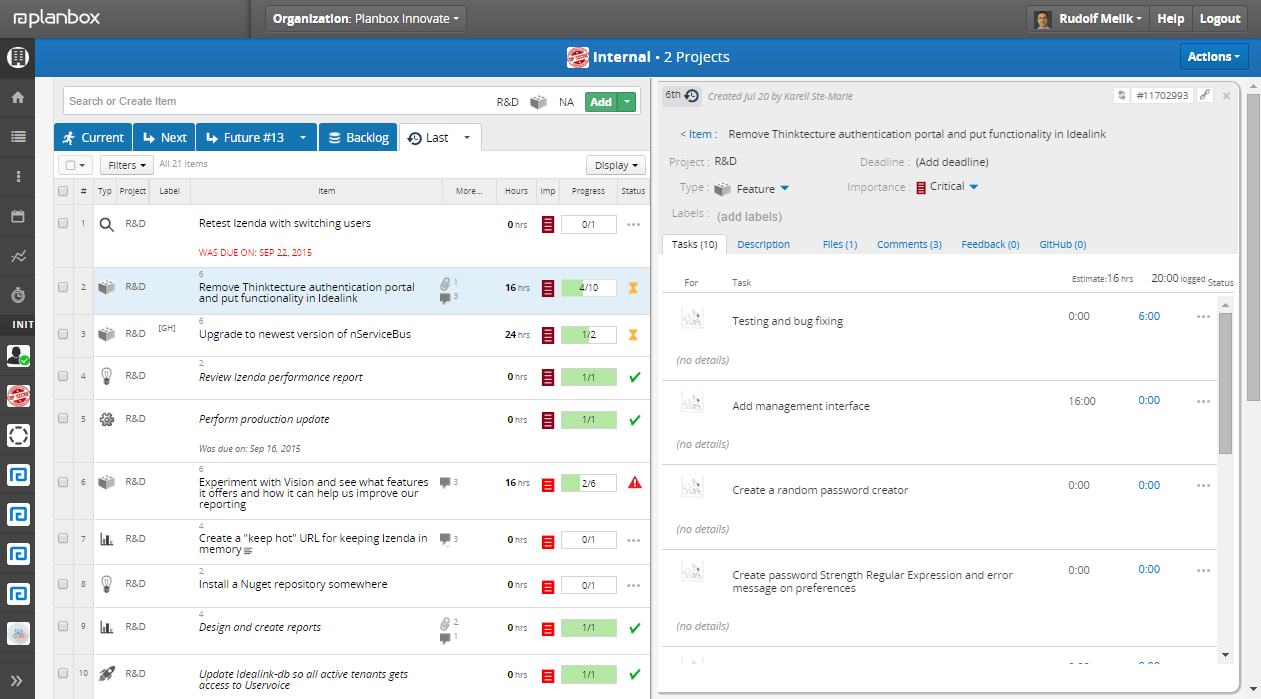Click the organization building icon at sidebar top
This screenshot has width=1261, height=699.
pos(17,58)
